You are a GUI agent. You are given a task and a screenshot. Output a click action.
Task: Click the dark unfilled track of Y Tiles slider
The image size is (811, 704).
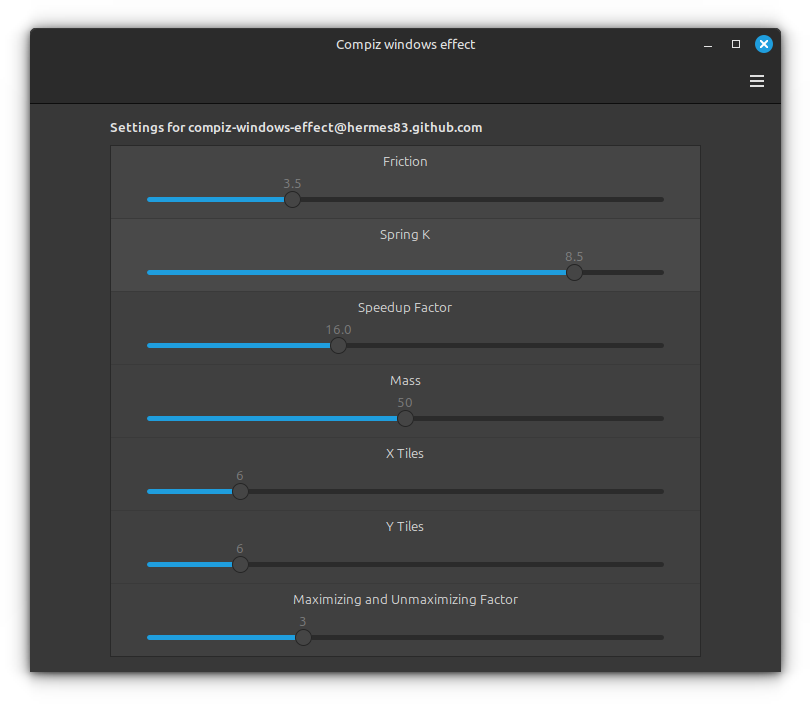point(450,565)
